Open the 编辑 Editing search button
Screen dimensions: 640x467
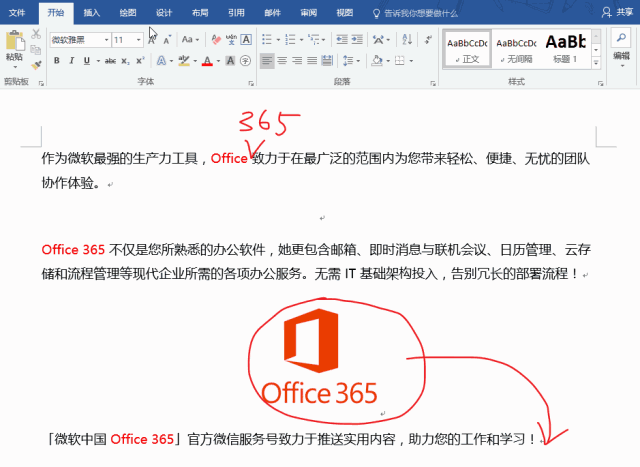click(622, 48)
